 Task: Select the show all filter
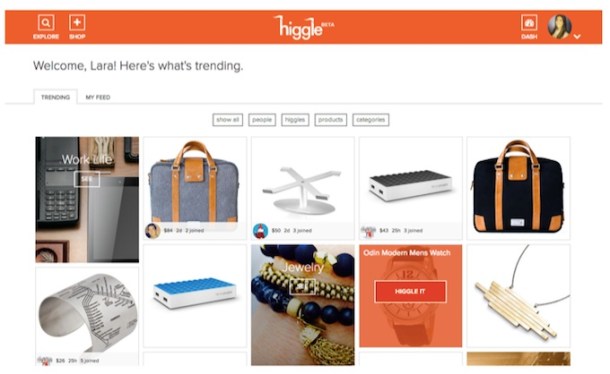(x=228, y=120)
